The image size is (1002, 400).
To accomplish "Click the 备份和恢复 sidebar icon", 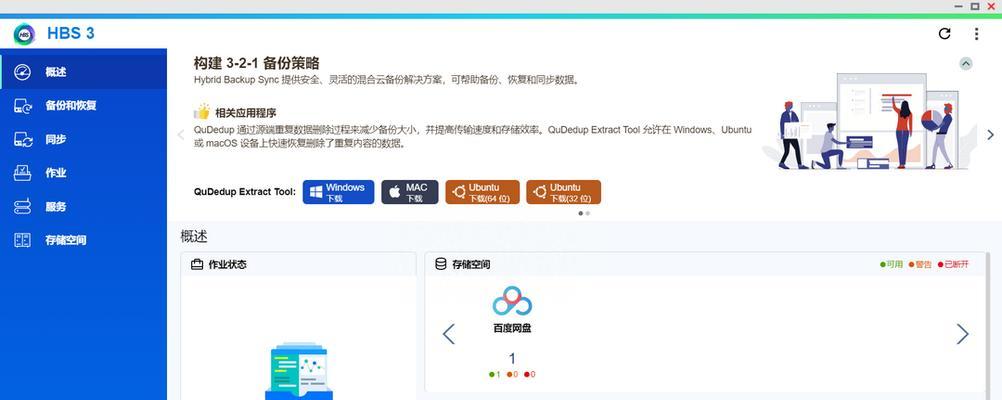I will coord(22,106).
